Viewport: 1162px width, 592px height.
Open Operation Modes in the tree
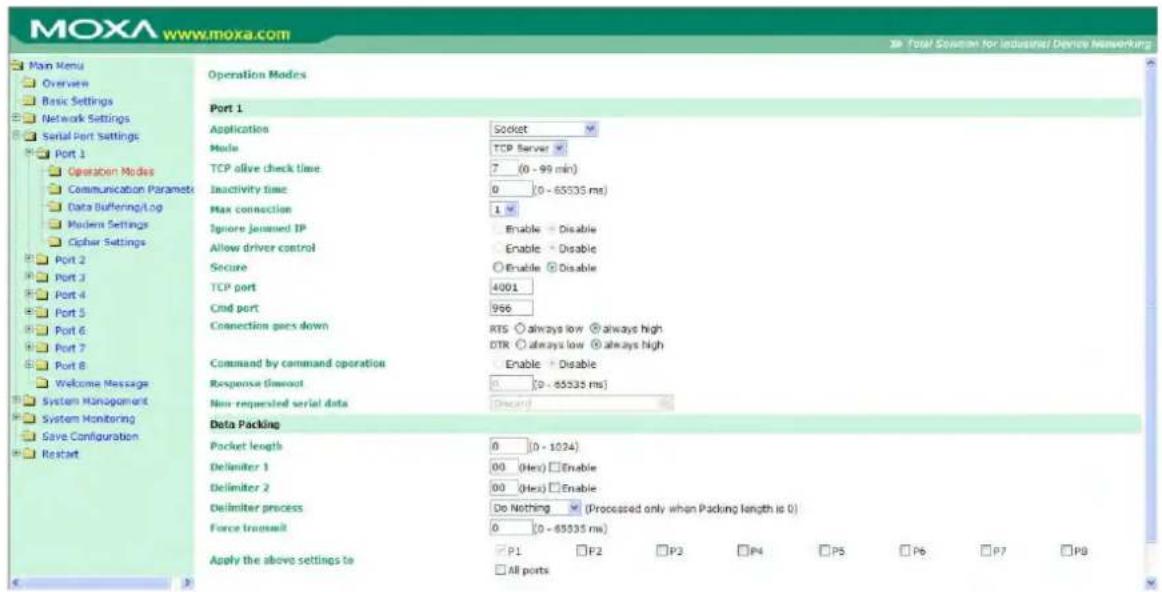[x=110, y=172]
